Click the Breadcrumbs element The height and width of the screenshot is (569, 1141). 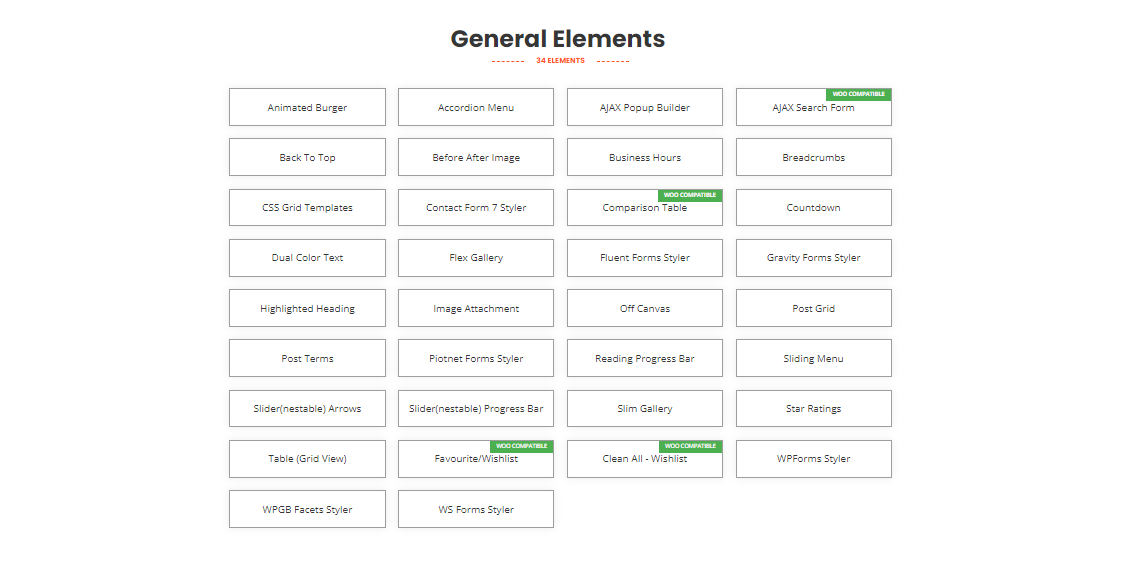point(813,157)
